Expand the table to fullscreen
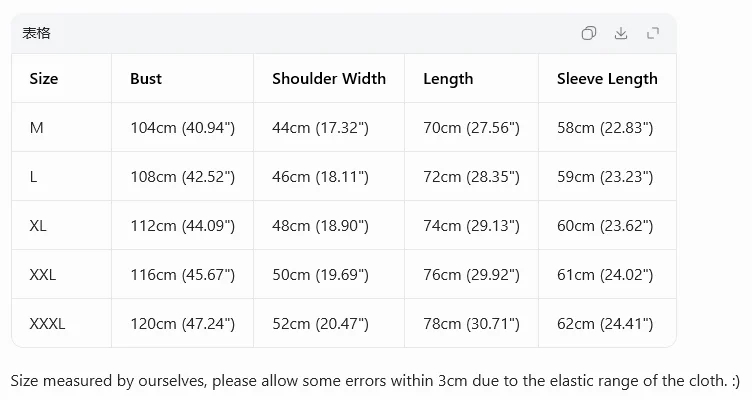Image resolution: width=752 pixels, height=400 pixels. coord(653,33)
